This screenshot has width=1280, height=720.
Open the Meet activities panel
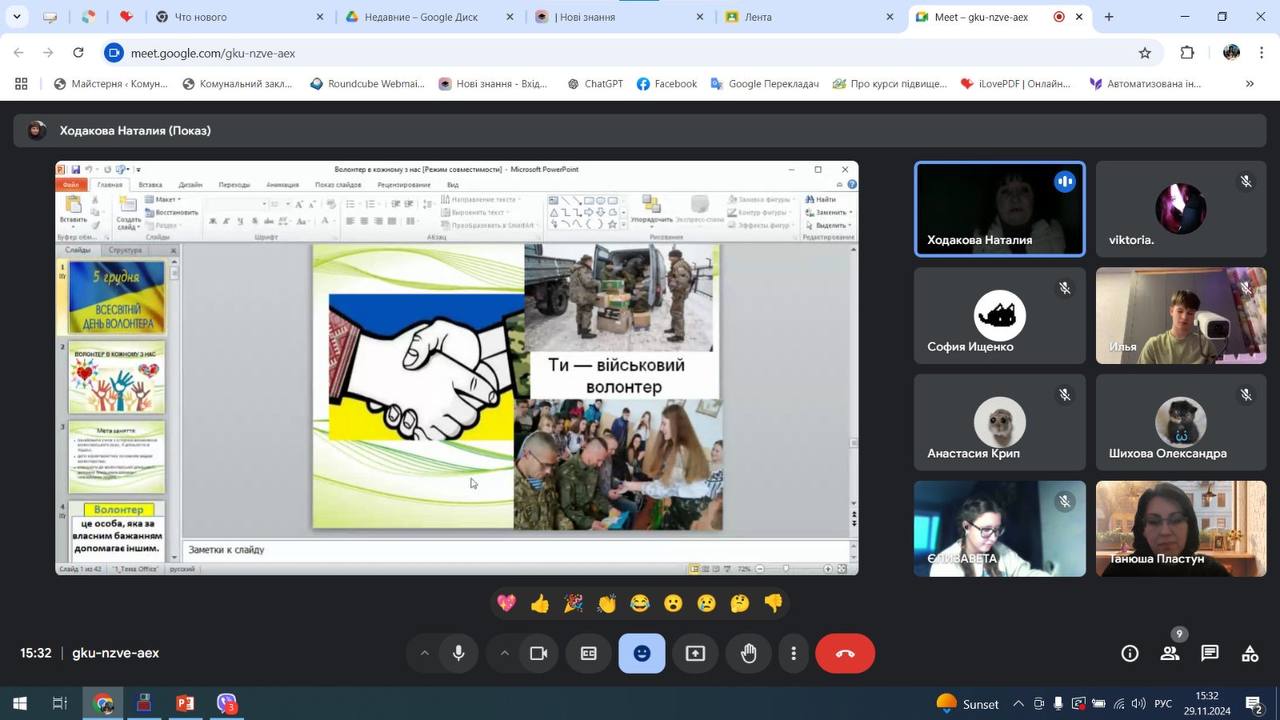coord(1250,653)
